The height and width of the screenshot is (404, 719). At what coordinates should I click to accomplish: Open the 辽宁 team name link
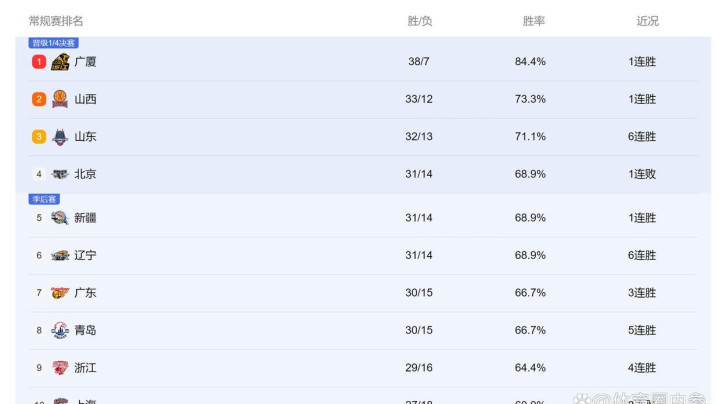click(85, 256)
